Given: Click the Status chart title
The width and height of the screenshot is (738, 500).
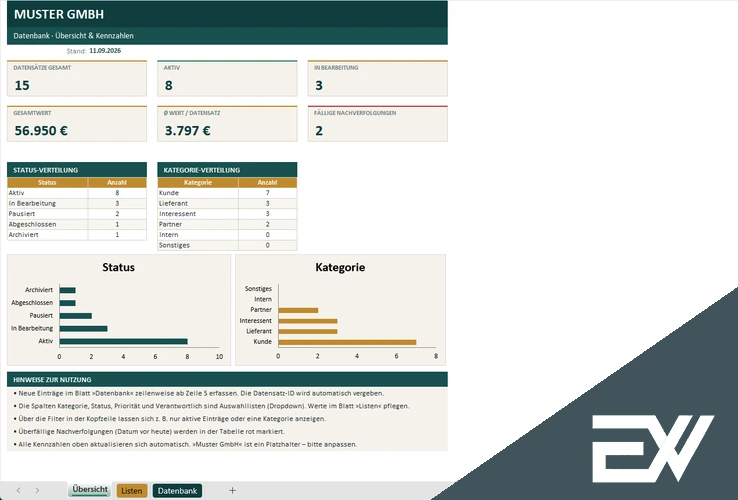Looking at the screenshot, I should [119, 267].
